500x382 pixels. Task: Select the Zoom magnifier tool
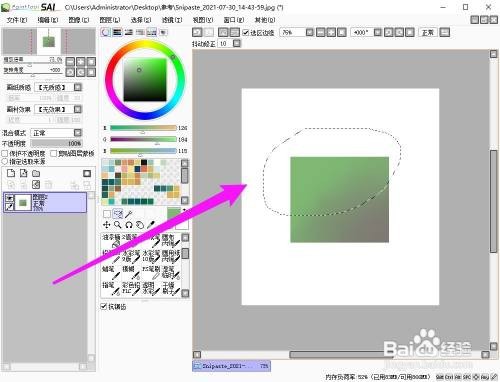pyautogui.click(x=117, y=225)
